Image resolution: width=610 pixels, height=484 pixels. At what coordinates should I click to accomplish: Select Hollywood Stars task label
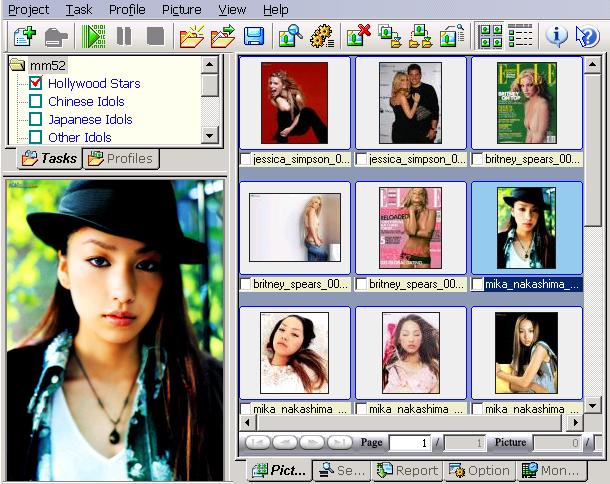click(x=94, y=83)
